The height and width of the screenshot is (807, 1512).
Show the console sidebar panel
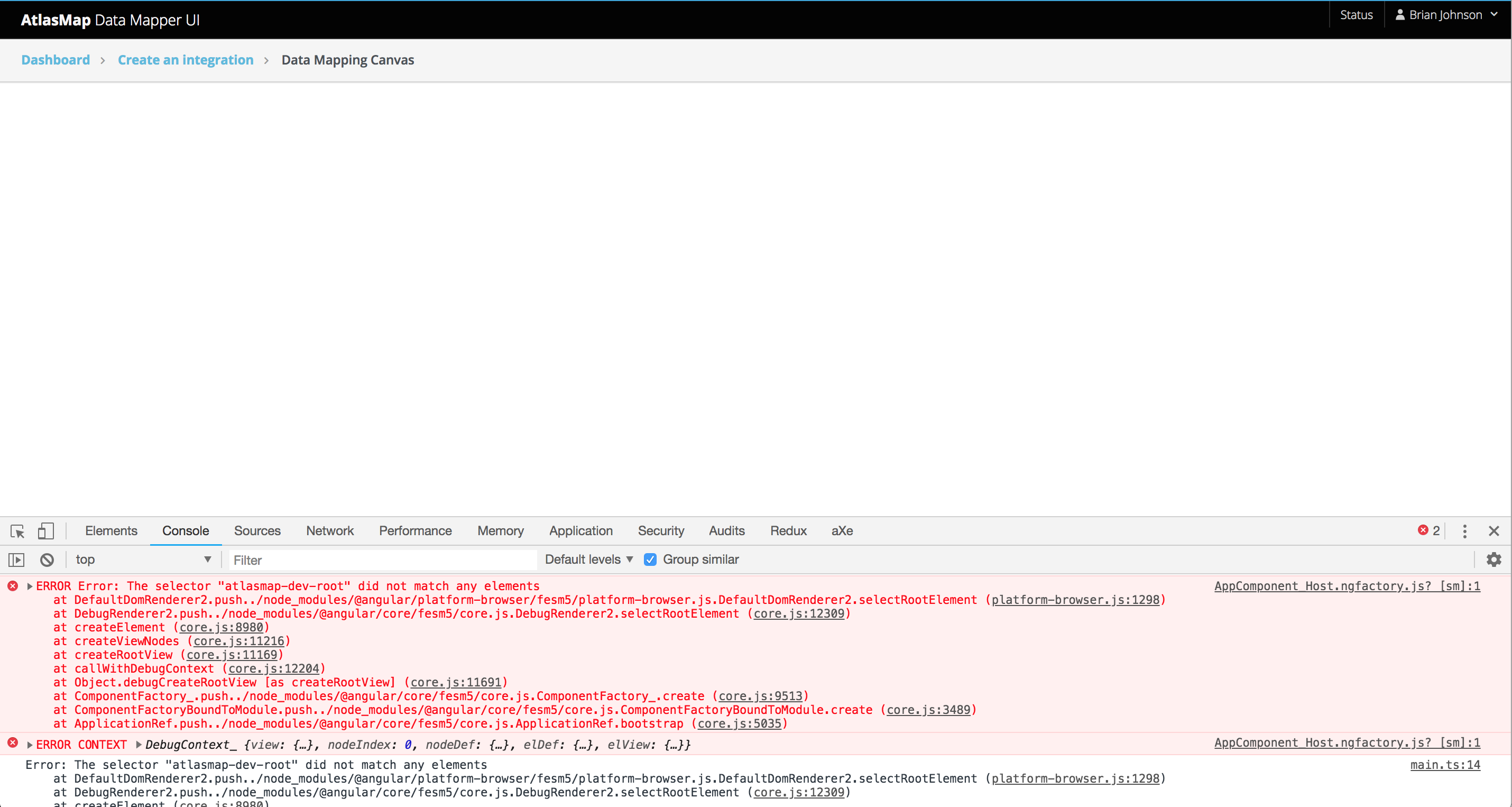pyautogui.click(x=16, y=560)
